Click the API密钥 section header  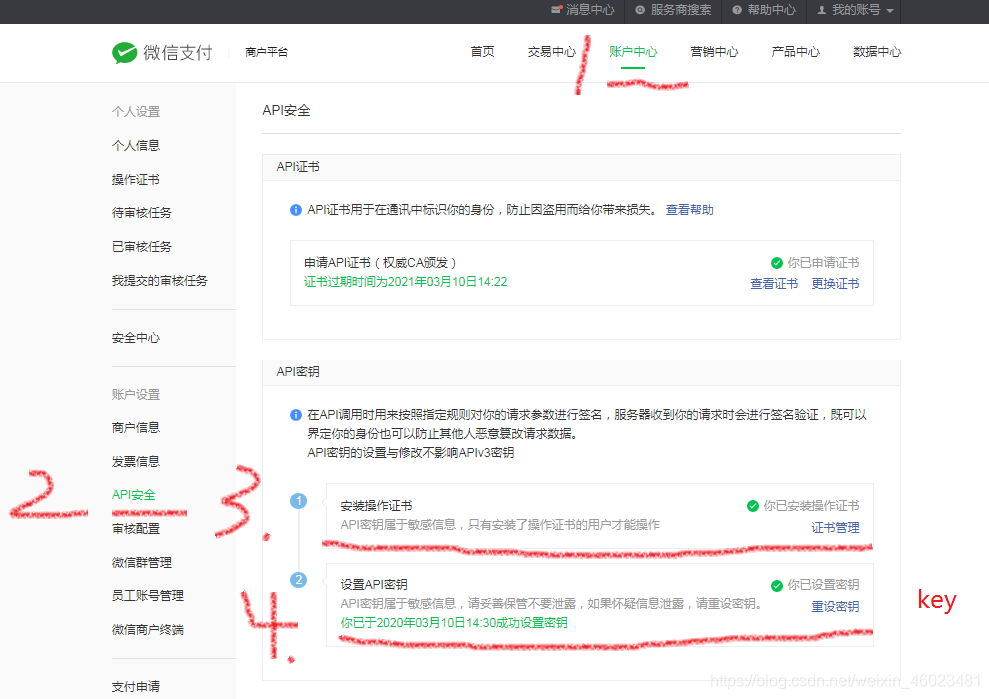click(298, 372)
